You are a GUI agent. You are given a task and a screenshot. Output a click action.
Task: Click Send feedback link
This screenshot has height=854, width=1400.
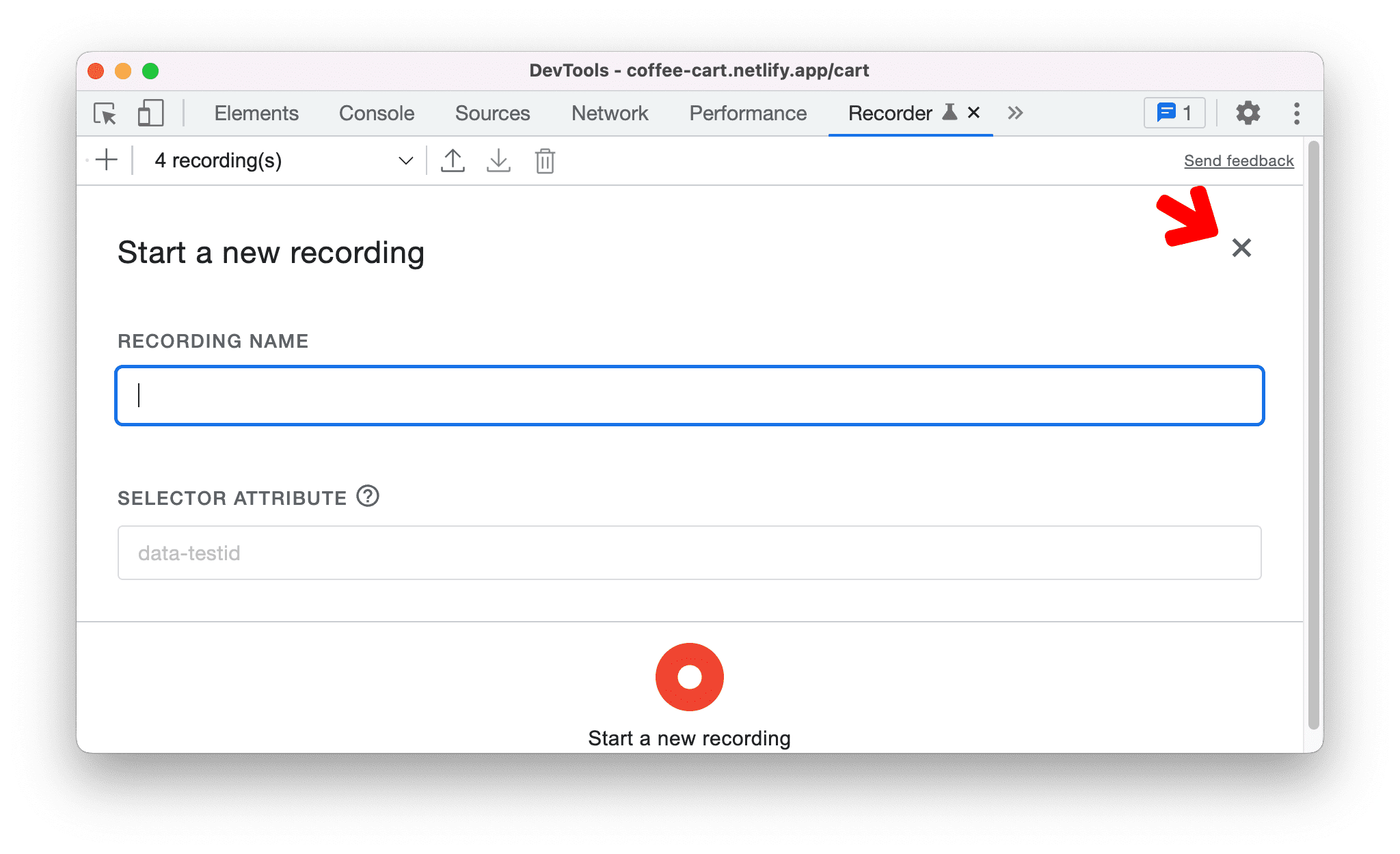point(1238,160)
